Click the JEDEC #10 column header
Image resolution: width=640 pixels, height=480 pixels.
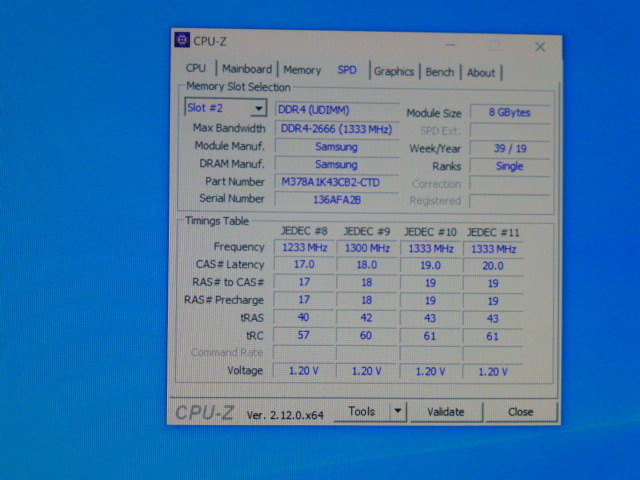tap(430, 232)
